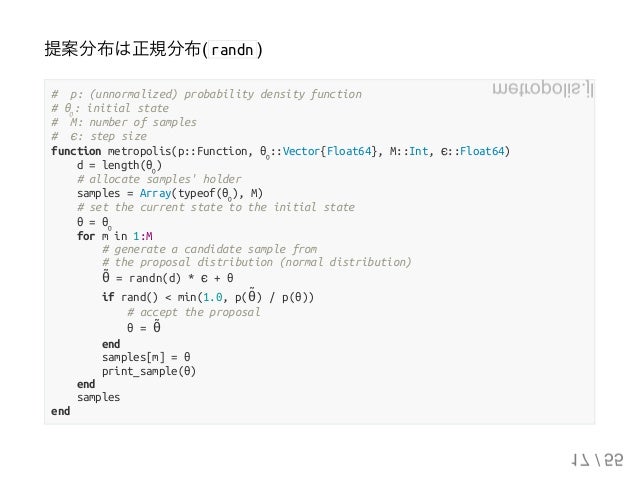Click the flipped metropolis.jl file label

click(543, 88)
